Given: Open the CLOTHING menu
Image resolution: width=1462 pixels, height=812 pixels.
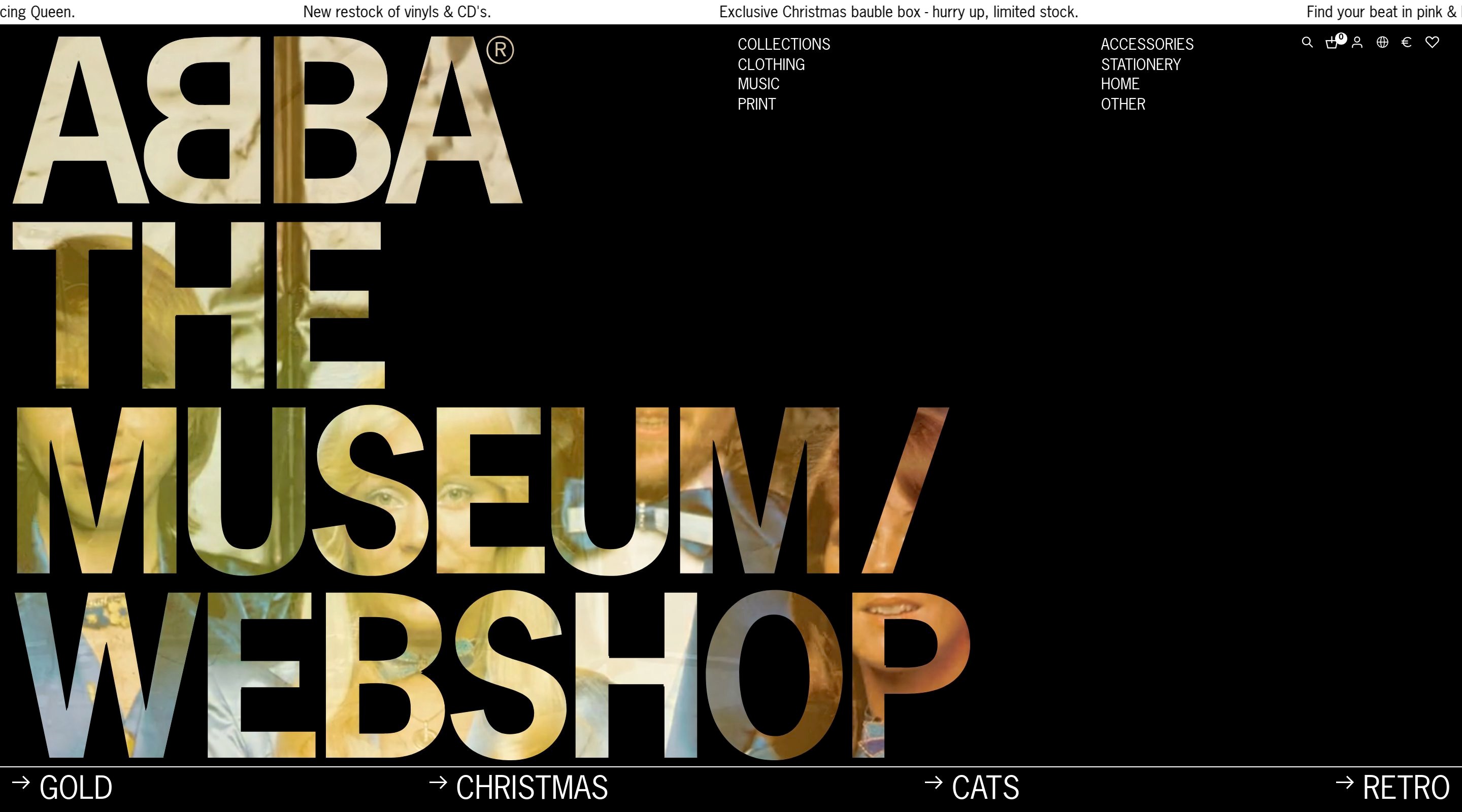Looking at the screenshot, I should click(771, 64).
